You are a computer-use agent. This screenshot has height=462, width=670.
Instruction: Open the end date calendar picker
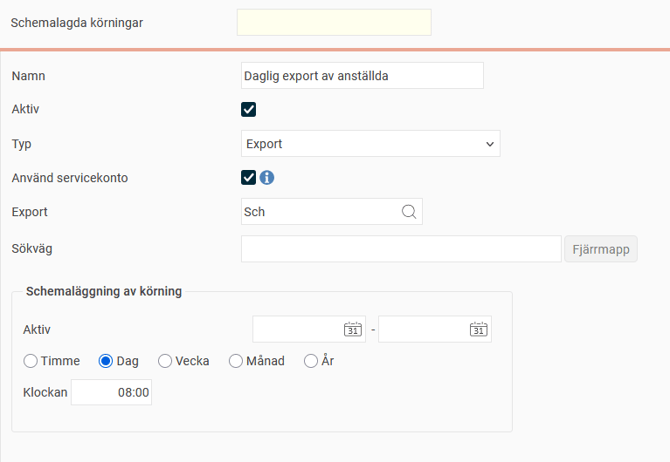(x=478, y=329)
